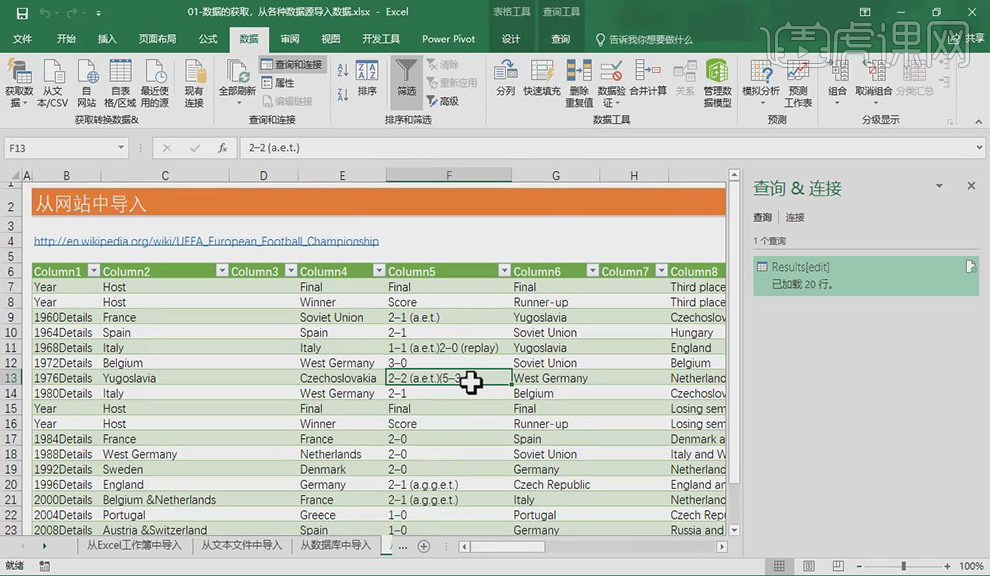Click Tell me what to do search box

(644, 39)
